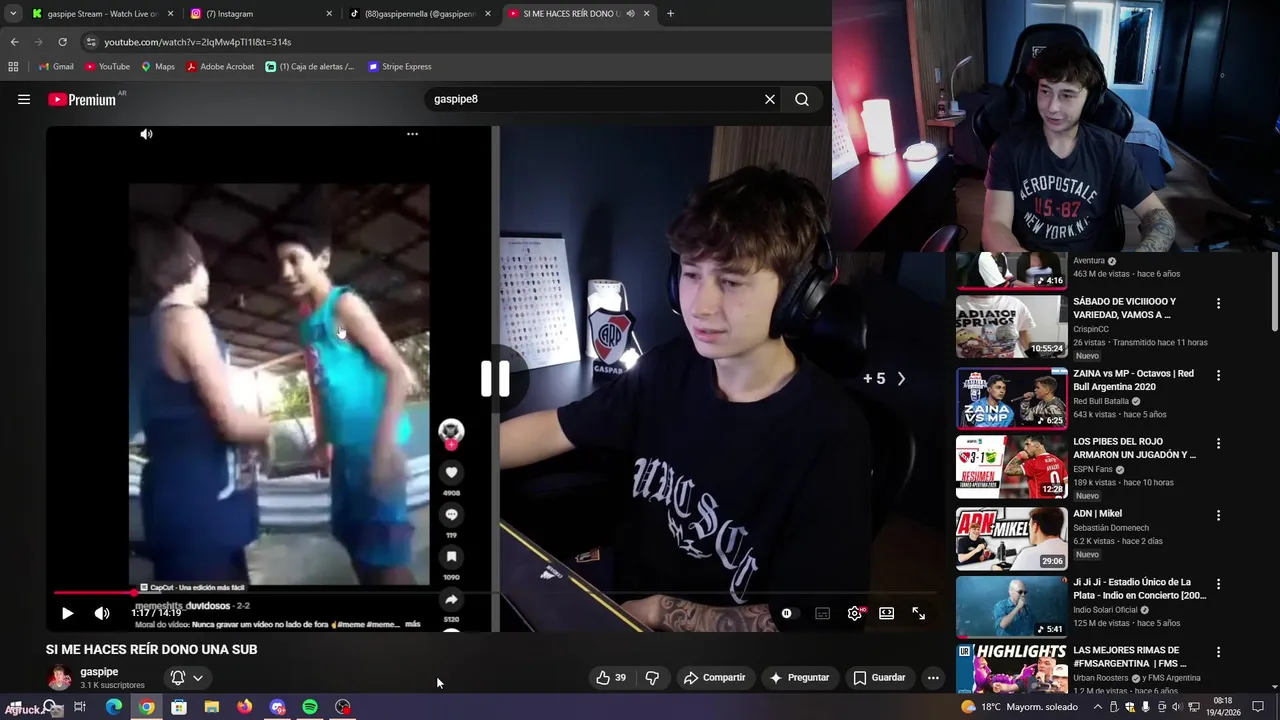
Task: Click the YouTube URL address bar
Action: (455, 42)
